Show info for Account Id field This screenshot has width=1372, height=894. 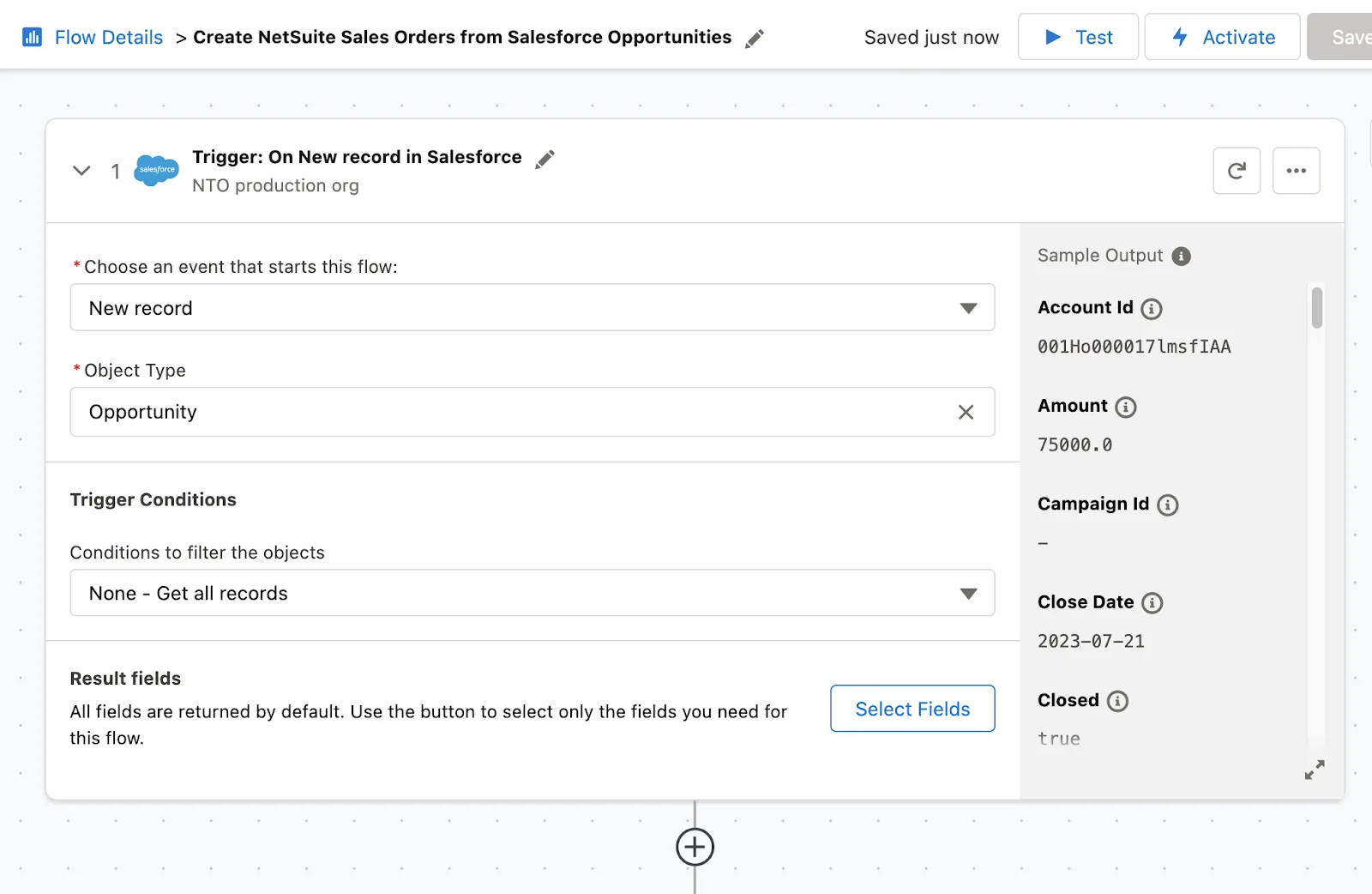[1152, 309]
